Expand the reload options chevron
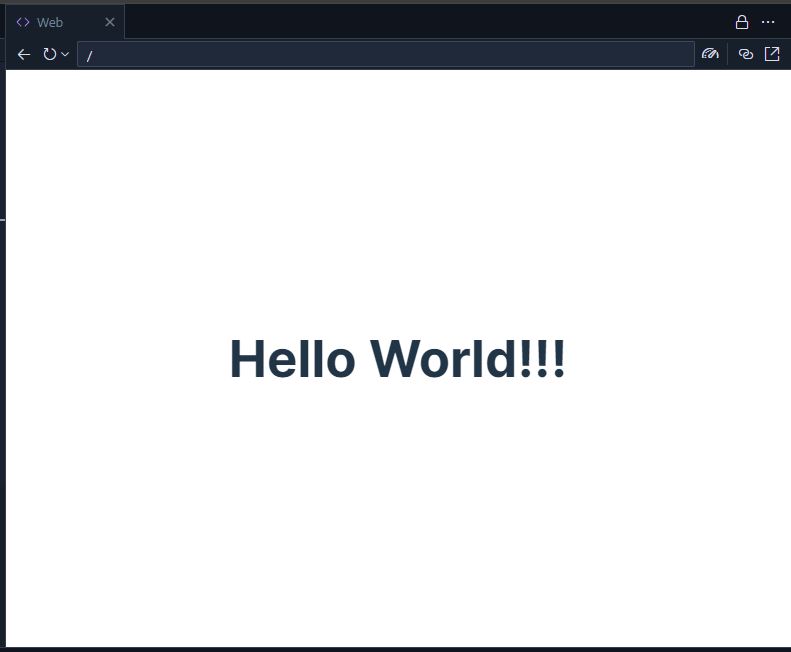Screen dimensions: 791x652 point(65,54)
